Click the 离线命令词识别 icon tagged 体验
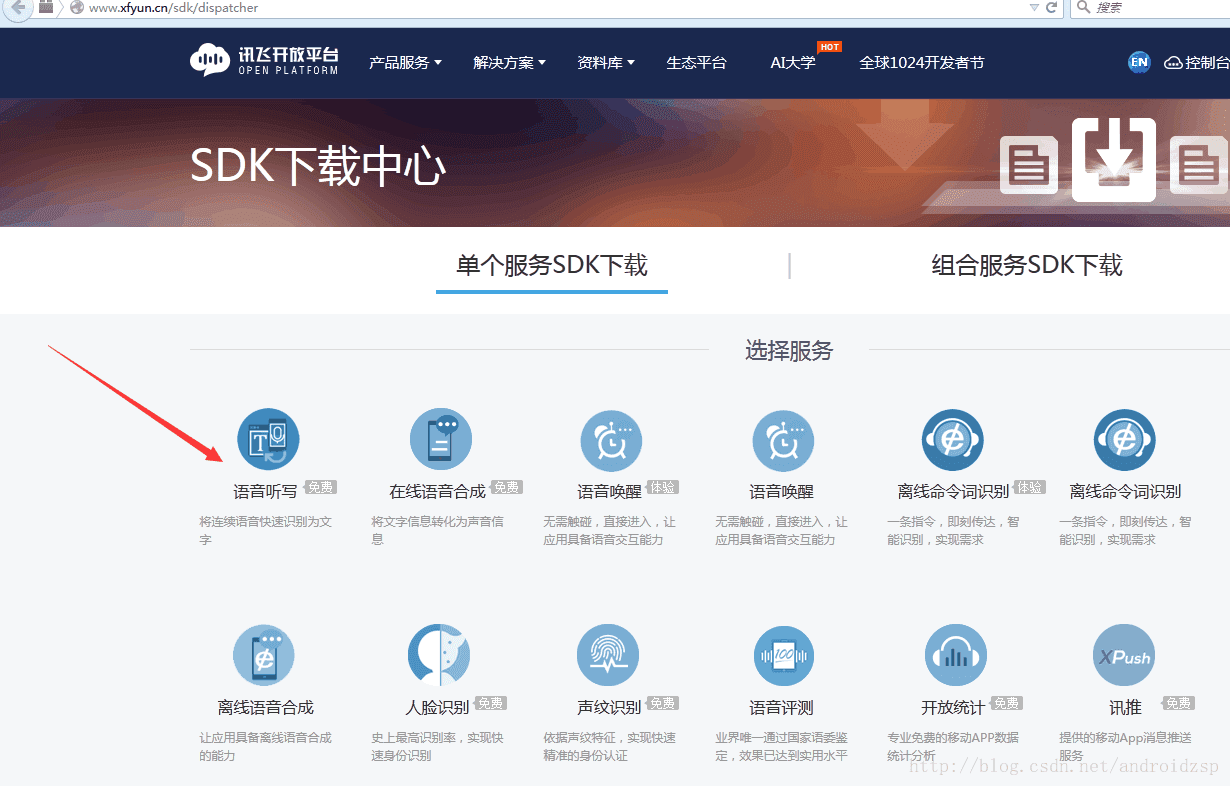 coord(952,439)
